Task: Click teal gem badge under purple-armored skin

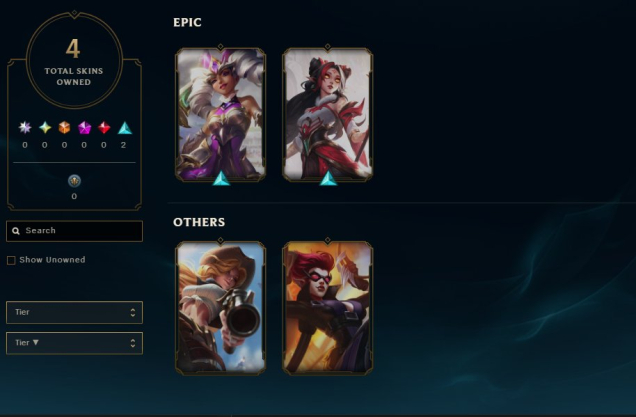Action: pos(221,178)
